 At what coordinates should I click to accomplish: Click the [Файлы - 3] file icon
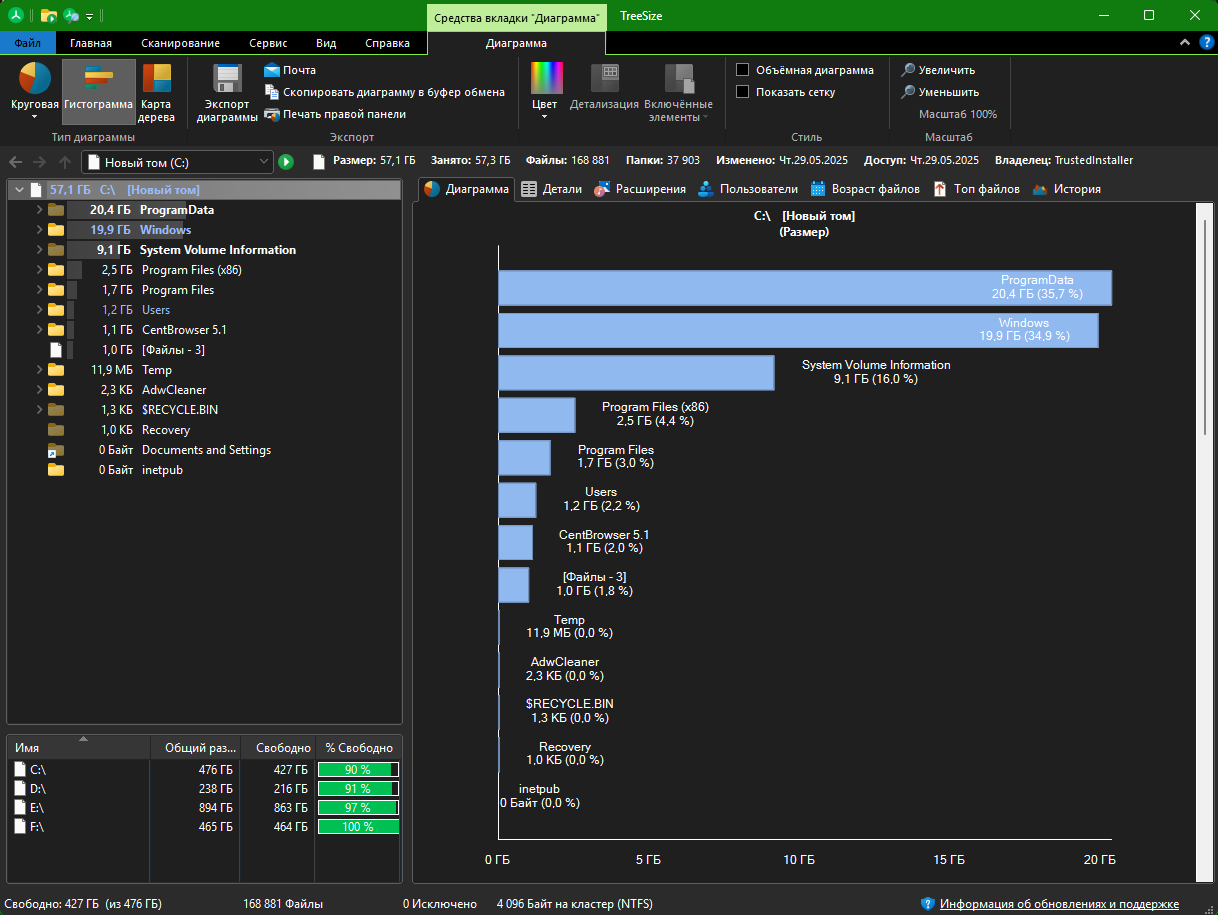click(x=57, y=350)
